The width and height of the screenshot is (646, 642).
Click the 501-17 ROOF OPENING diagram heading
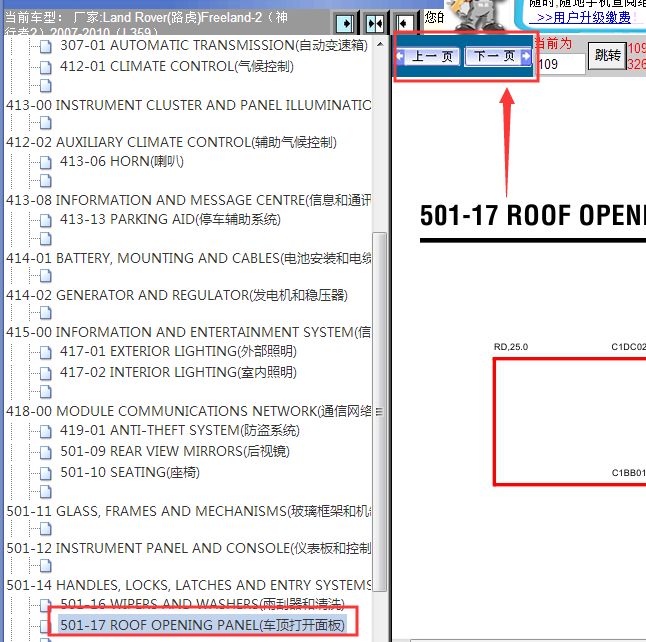[x=533, y=215]
